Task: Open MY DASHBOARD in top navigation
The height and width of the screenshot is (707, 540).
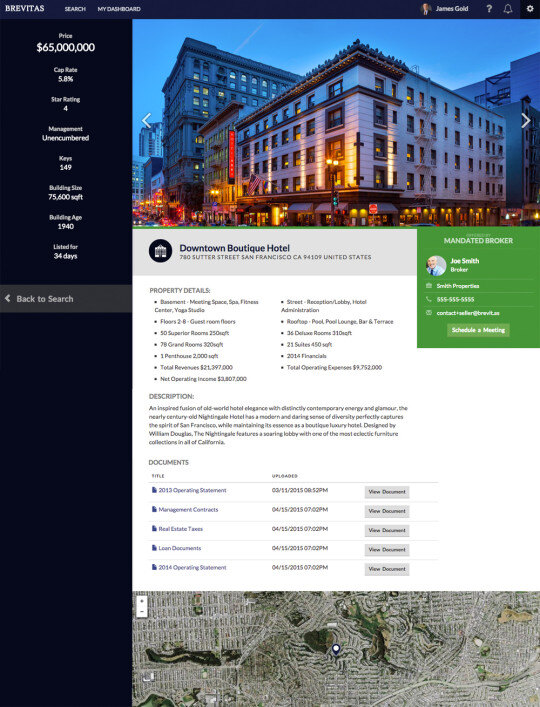Action: tap(119, 9)
